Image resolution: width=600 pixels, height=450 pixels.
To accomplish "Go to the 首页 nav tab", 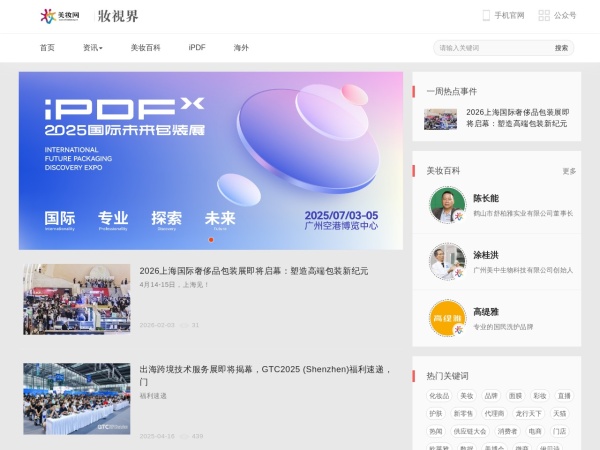I will point(47,48).
